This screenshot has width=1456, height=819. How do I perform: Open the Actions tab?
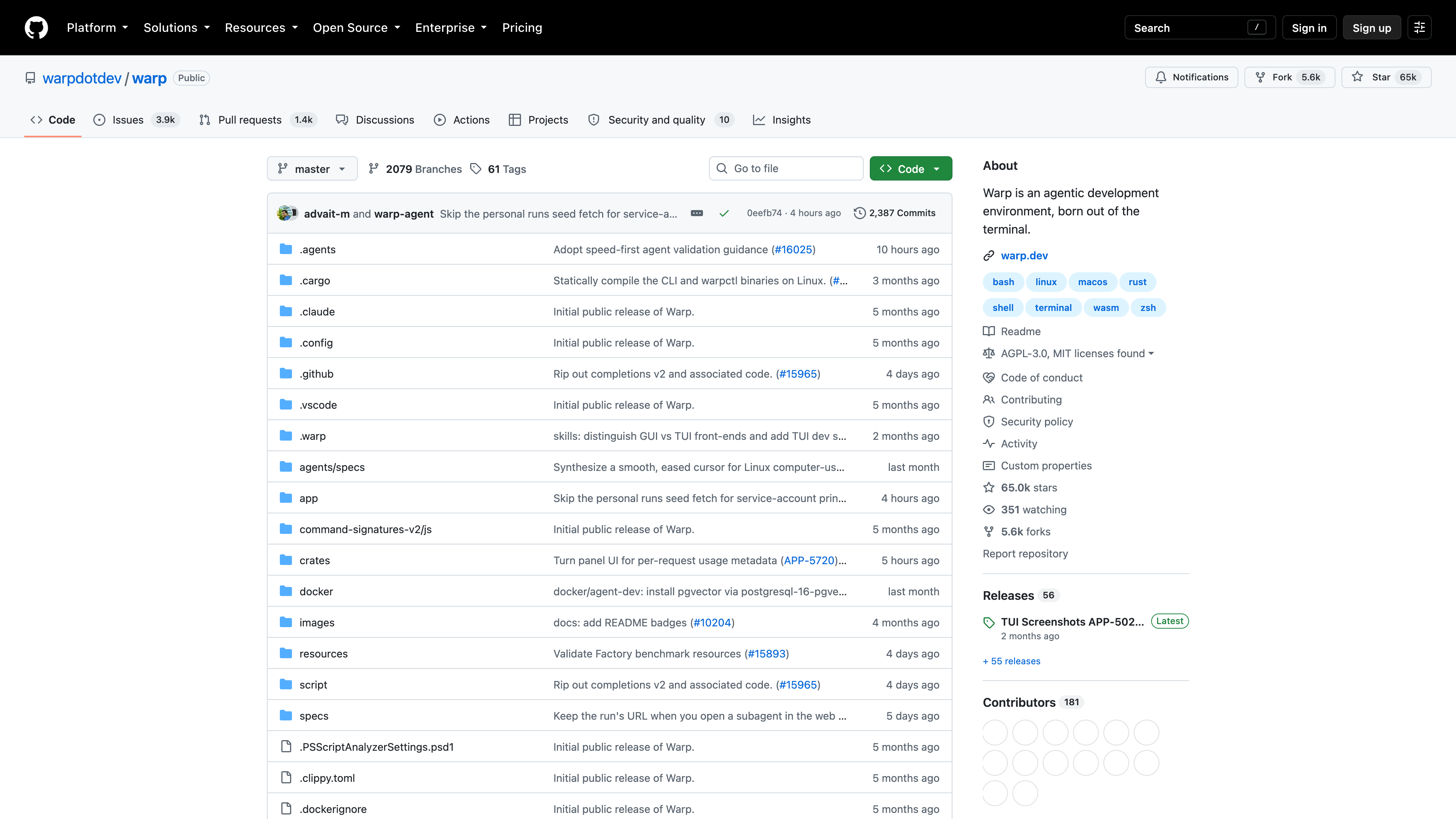click(x=462, y=120)
